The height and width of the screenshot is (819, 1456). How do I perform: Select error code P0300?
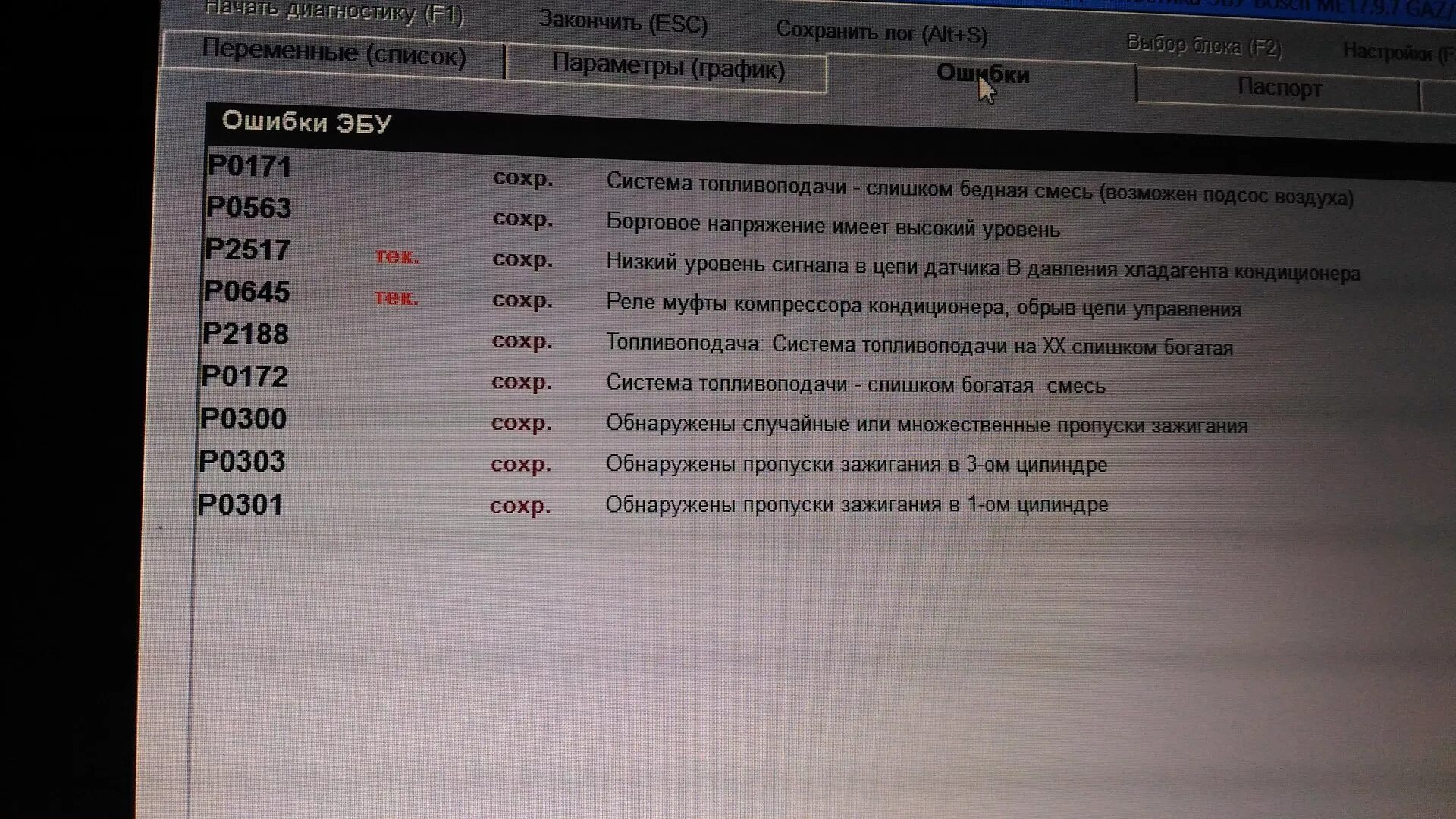[x=243, y=419]
